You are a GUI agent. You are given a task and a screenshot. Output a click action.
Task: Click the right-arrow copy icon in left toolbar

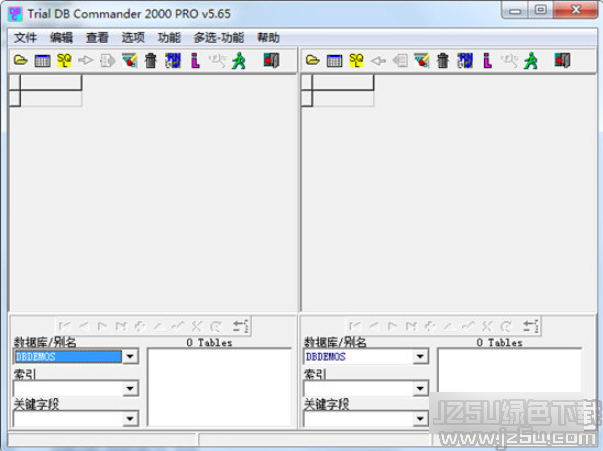[85, 61]
